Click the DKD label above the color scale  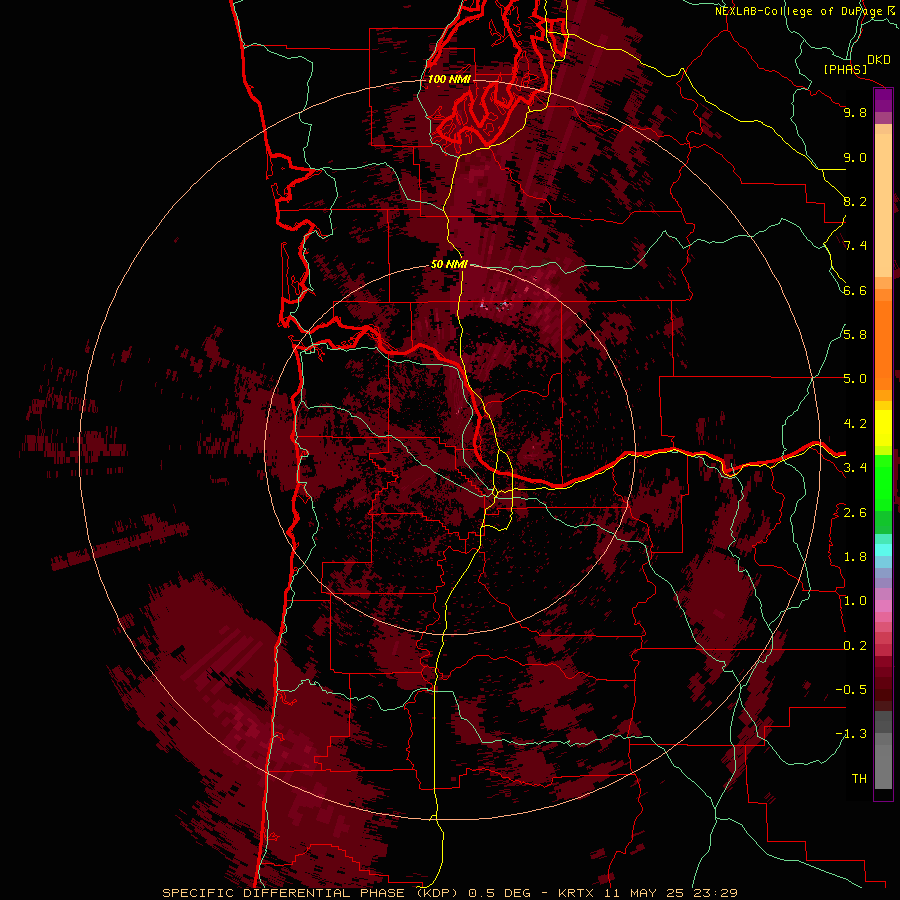click(878, 59)
